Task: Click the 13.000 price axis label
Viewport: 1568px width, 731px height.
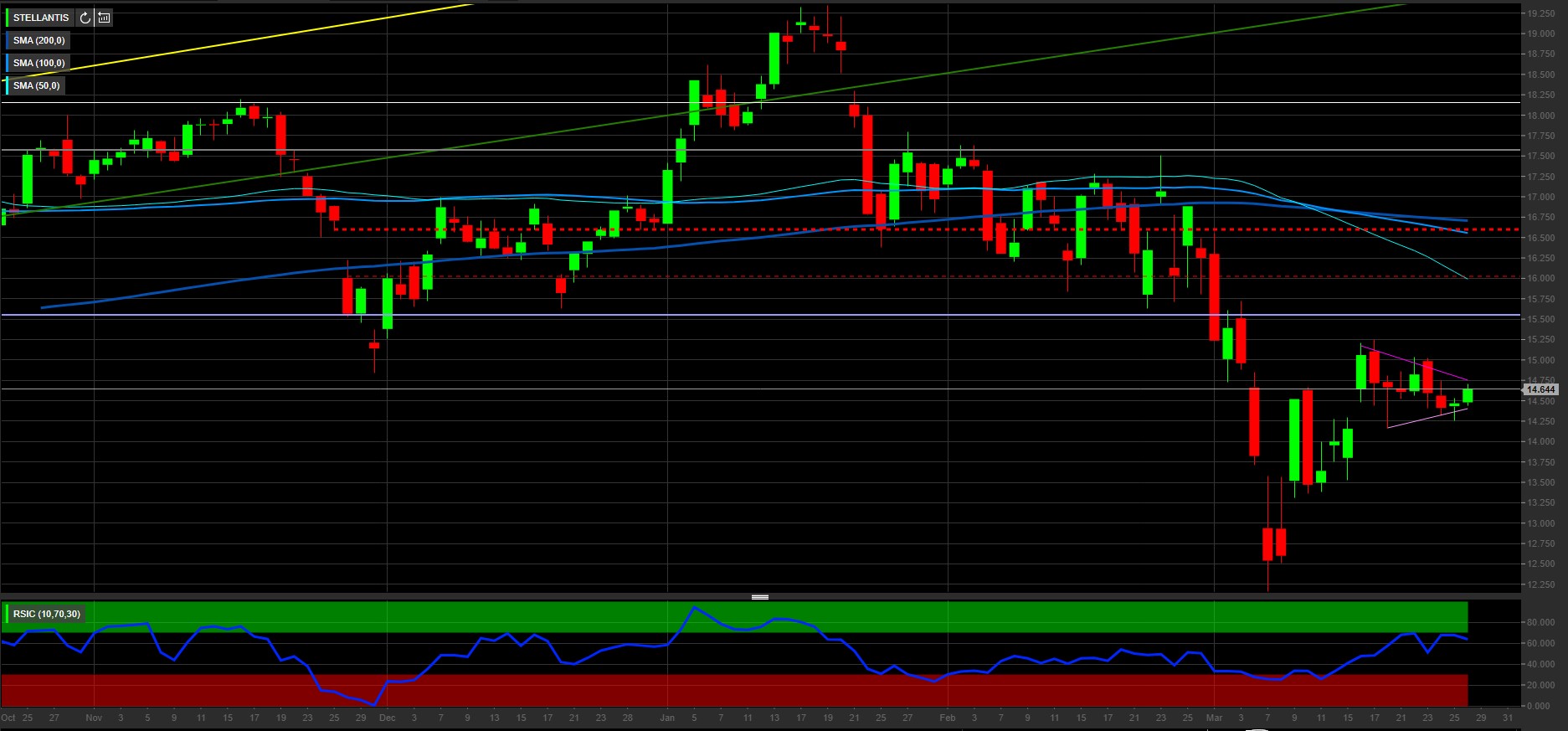Action: click(x=1541, y=523)
